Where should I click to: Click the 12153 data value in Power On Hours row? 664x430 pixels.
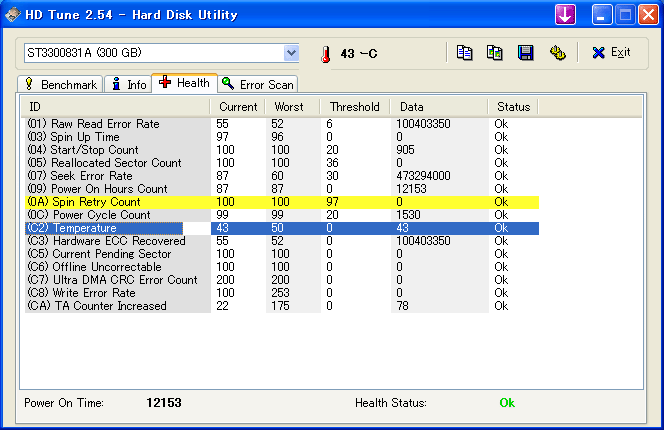(x=411, y=189)
